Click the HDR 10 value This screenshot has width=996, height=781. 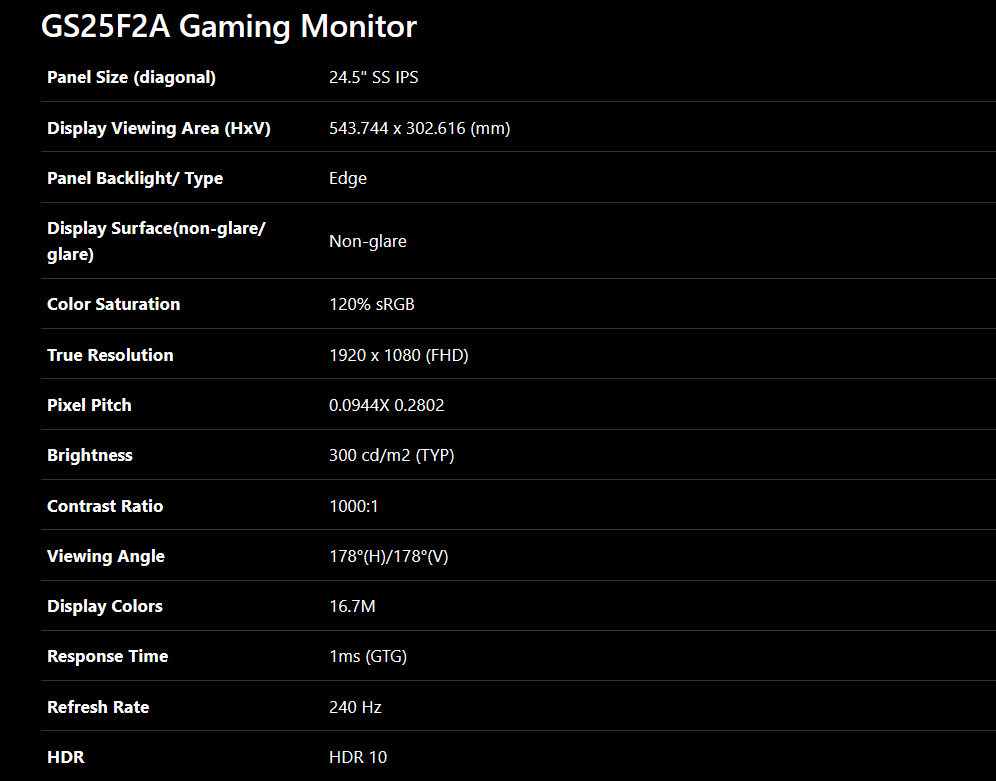[357, 757]
